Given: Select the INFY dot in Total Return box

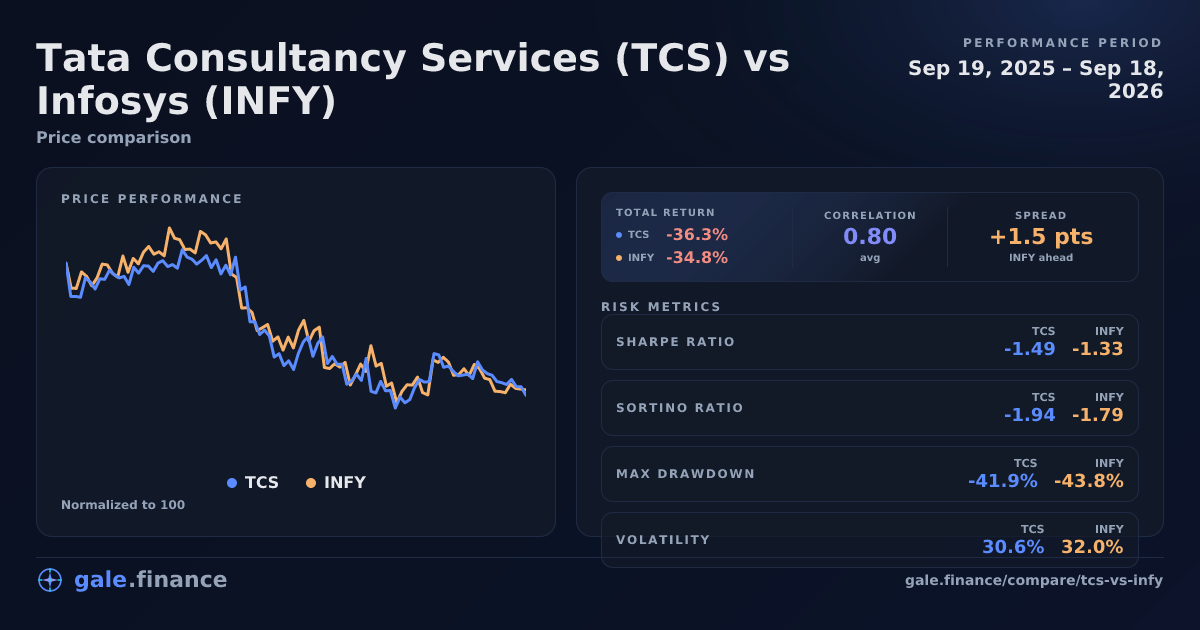Looking at the screenshot, I should coord(619,258).
